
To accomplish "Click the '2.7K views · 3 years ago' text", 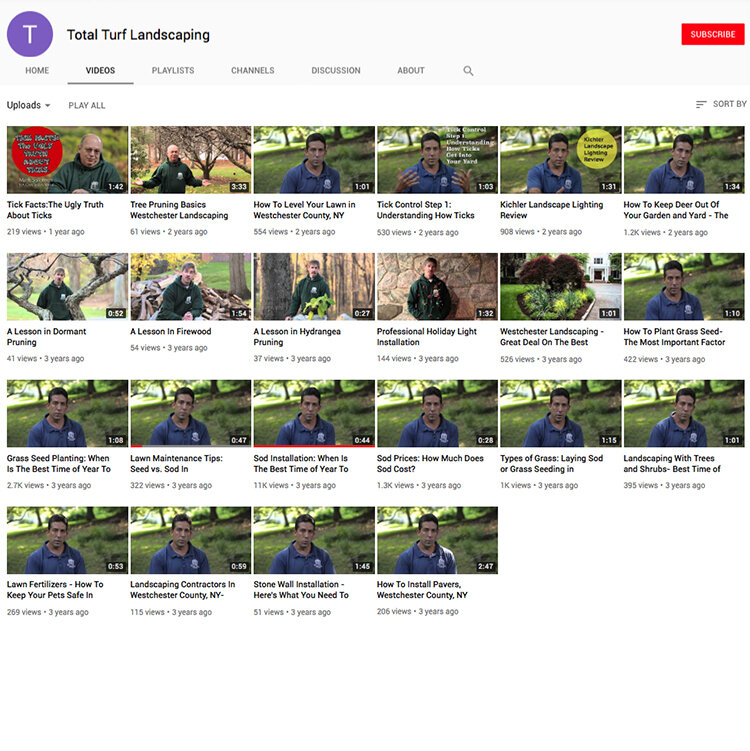I will [x=49, y=485].
